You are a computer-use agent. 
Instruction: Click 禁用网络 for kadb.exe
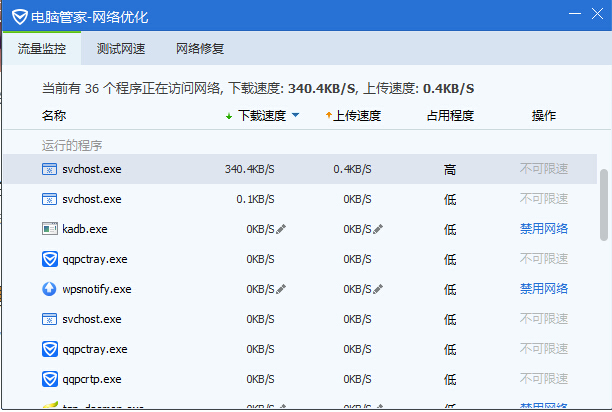coord(544,229)
